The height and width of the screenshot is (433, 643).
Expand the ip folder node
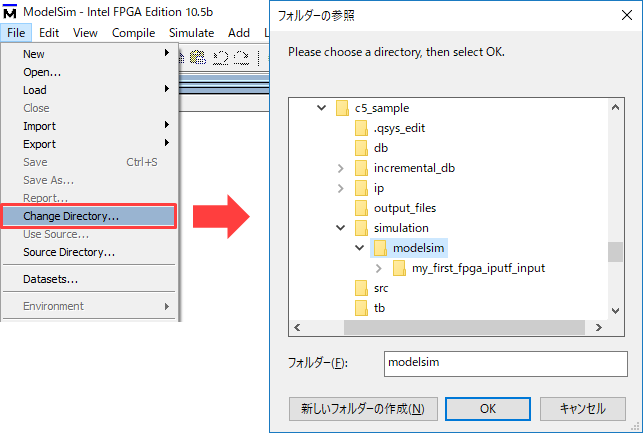340,188
